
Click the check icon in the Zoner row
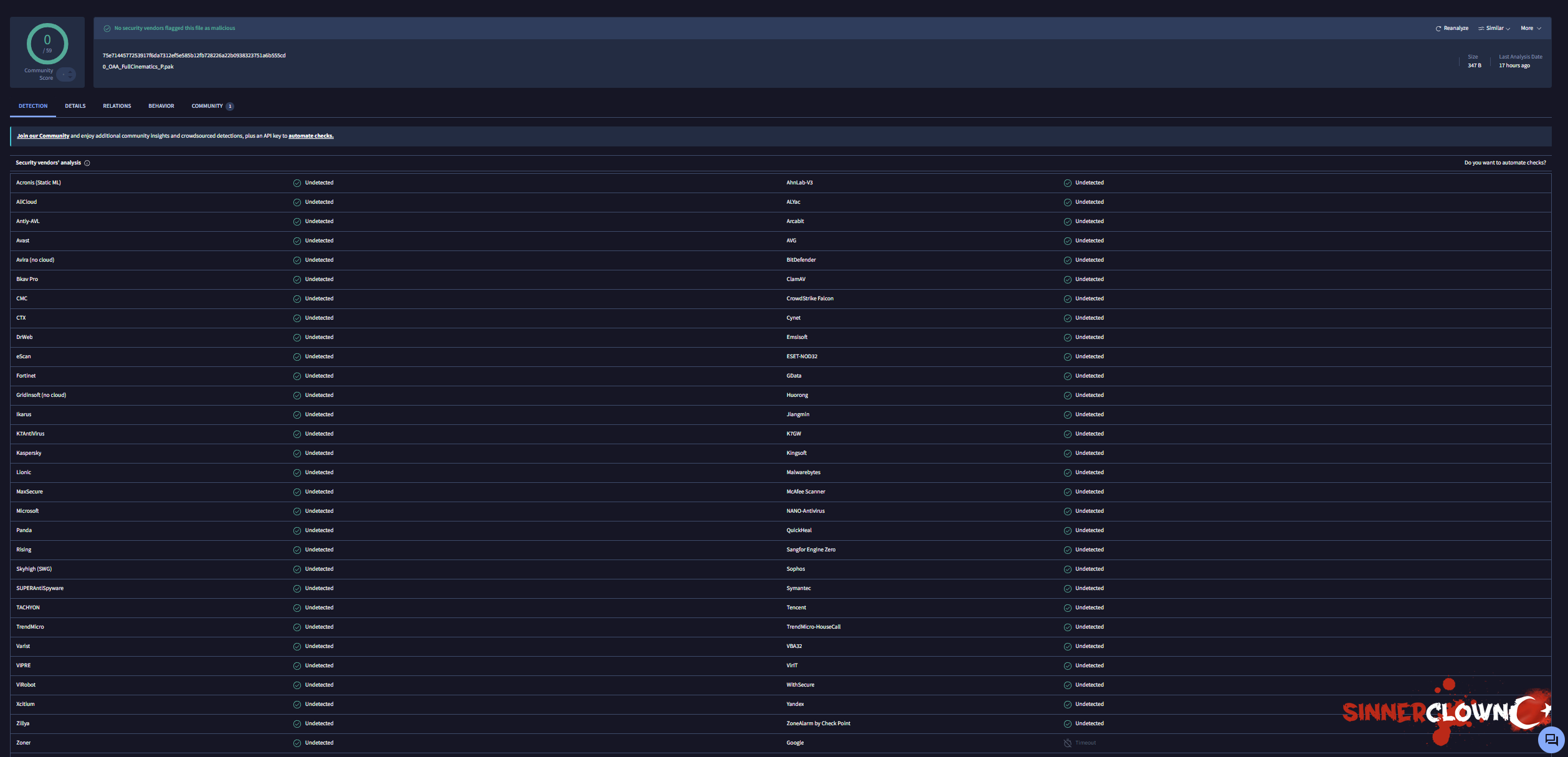(297, 743)
